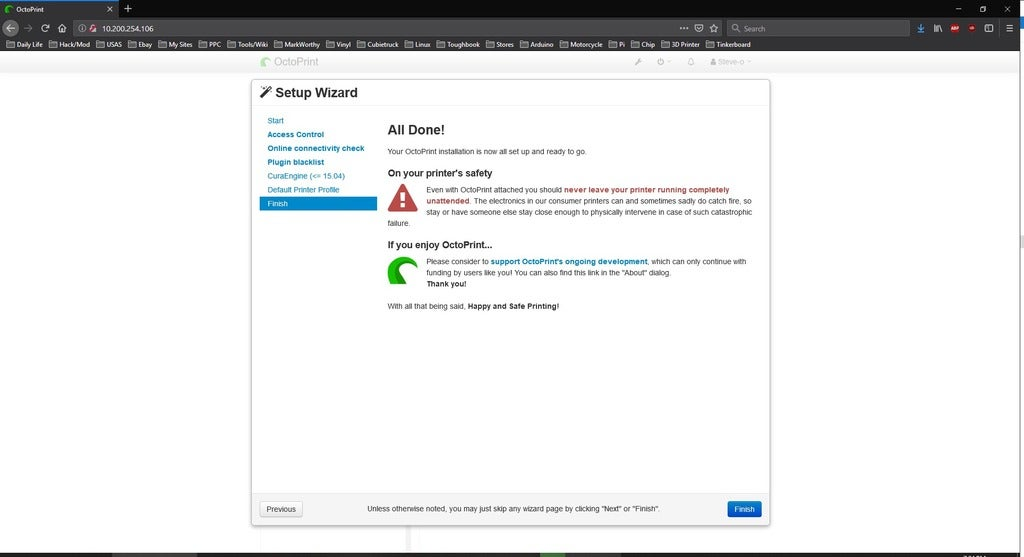
Task: Open page actions three-dot menu
Action: (x=684, y=28)
